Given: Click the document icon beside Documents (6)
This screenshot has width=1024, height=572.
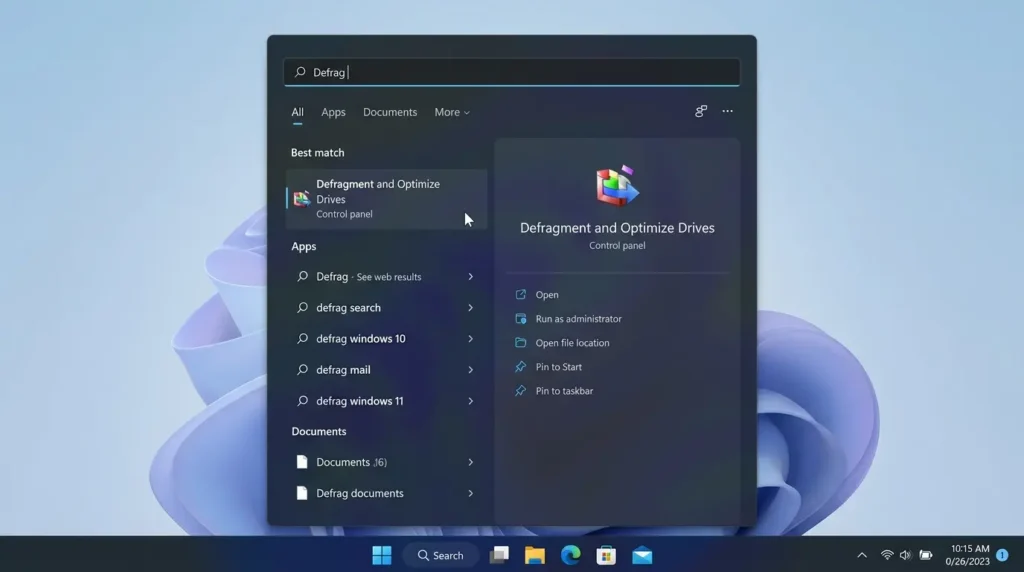Looking at the screenshot, I should tap(302, 462).
